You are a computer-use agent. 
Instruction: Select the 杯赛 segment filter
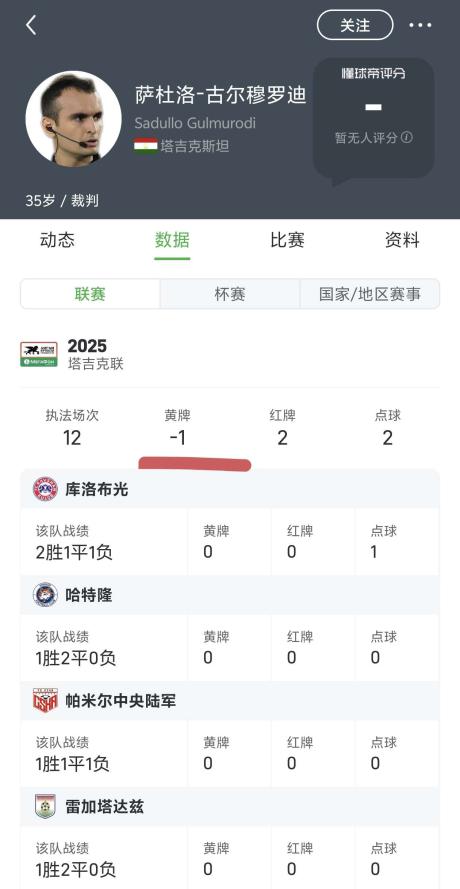(230, 294)
